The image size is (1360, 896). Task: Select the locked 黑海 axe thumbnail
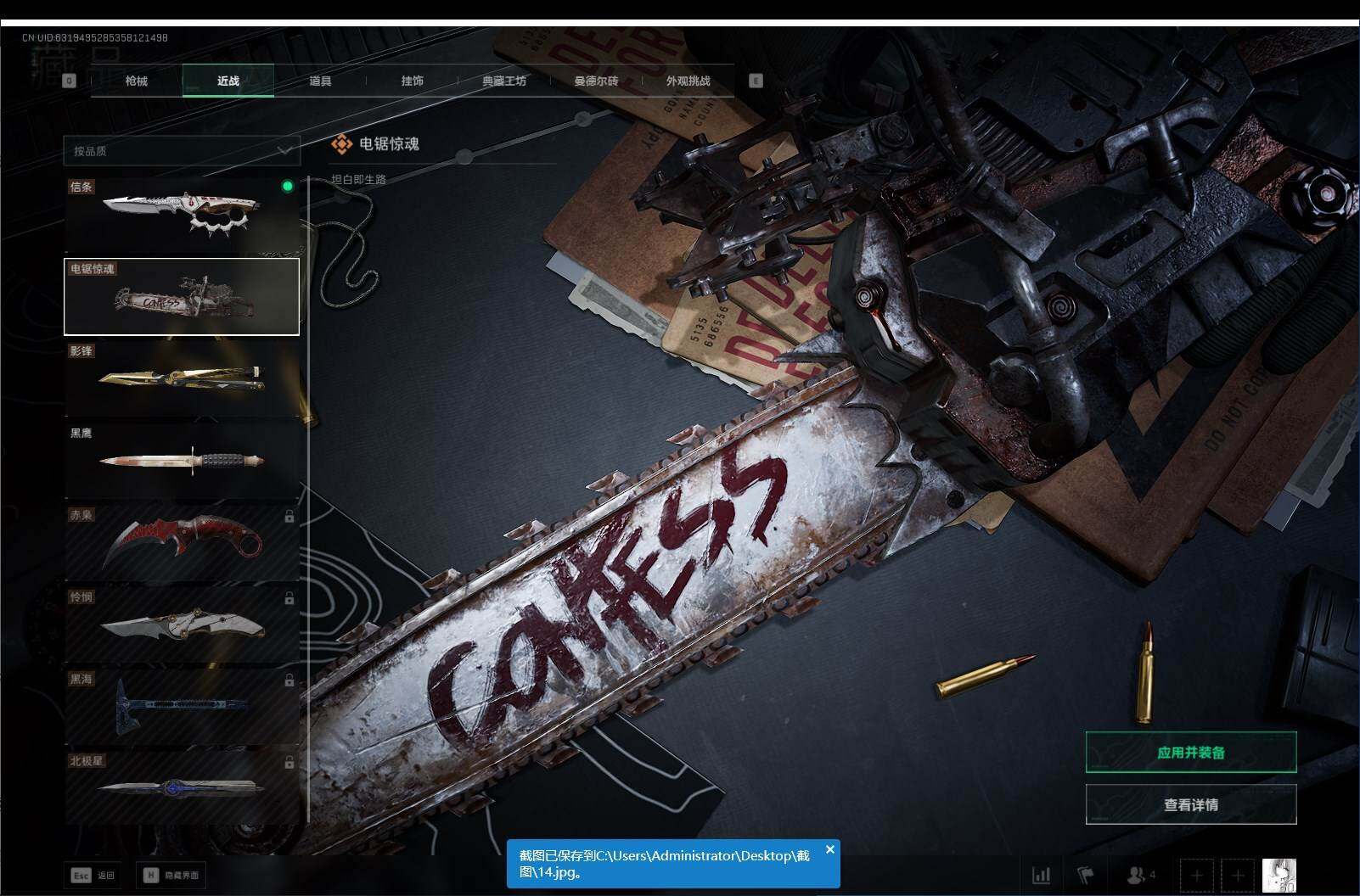click(x=182, y=707)
